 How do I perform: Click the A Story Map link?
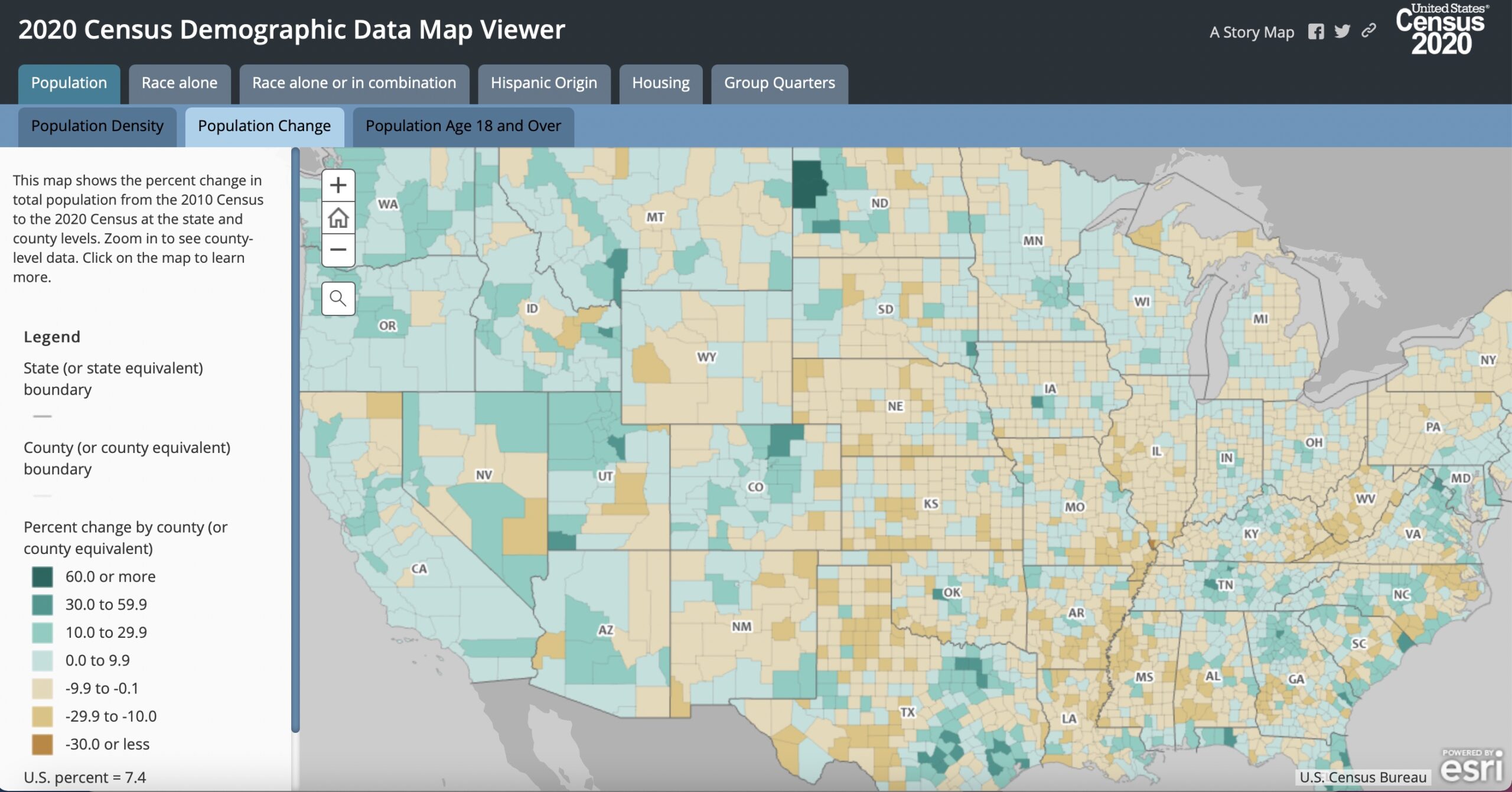tap(1252, 32)
